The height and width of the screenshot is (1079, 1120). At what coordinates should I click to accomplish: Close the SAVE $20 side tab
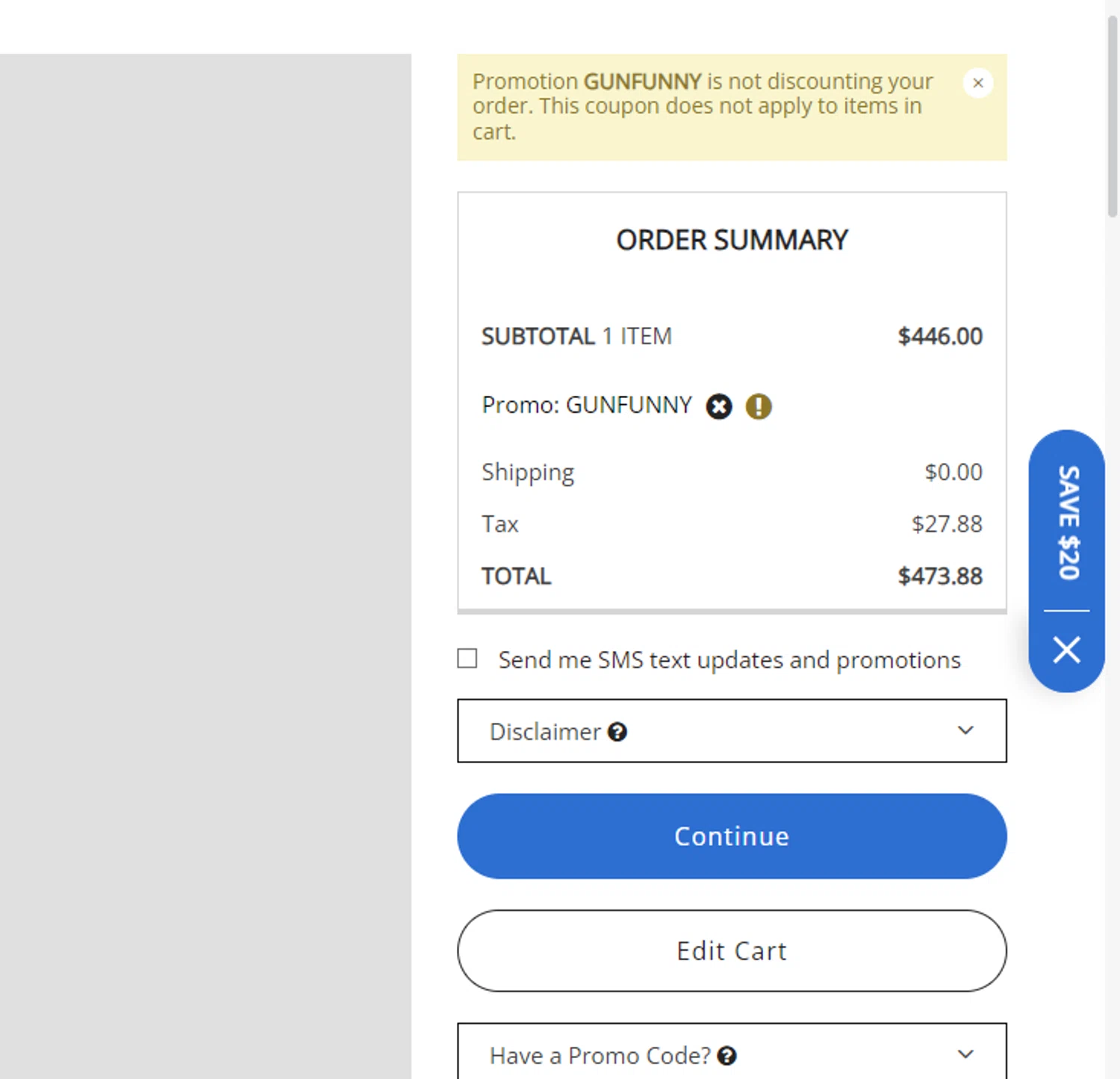[x=1066, y=650]
